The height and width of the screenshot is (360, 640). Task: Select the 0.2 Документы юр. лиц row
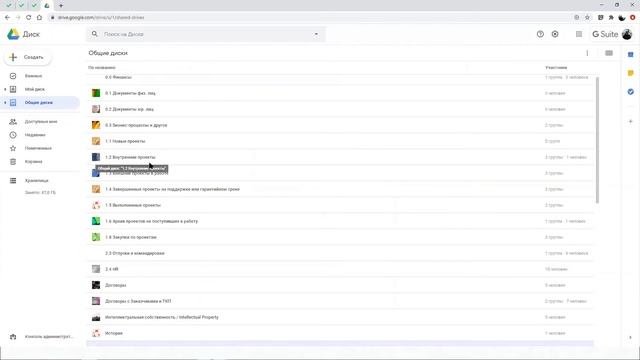340,109
